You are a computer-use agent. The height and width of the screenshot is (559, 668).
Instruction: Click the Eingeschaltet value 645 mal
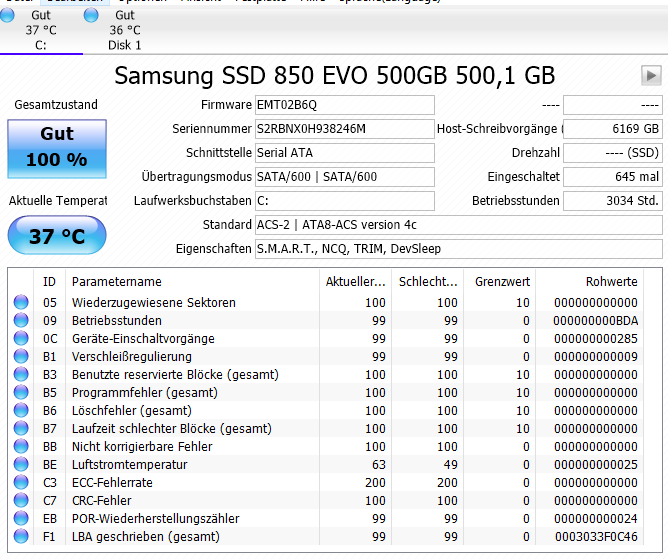click(613, 176)
